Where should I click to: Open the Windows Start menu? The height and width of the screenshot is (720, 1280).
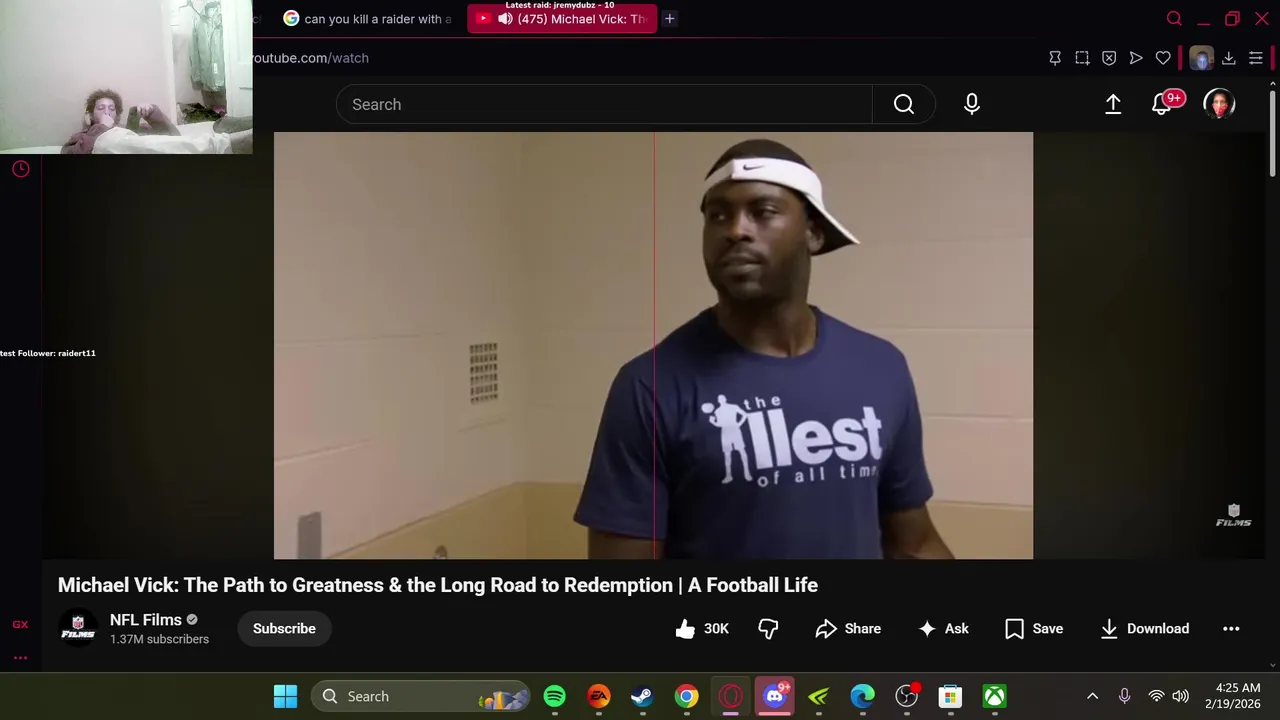285,696
